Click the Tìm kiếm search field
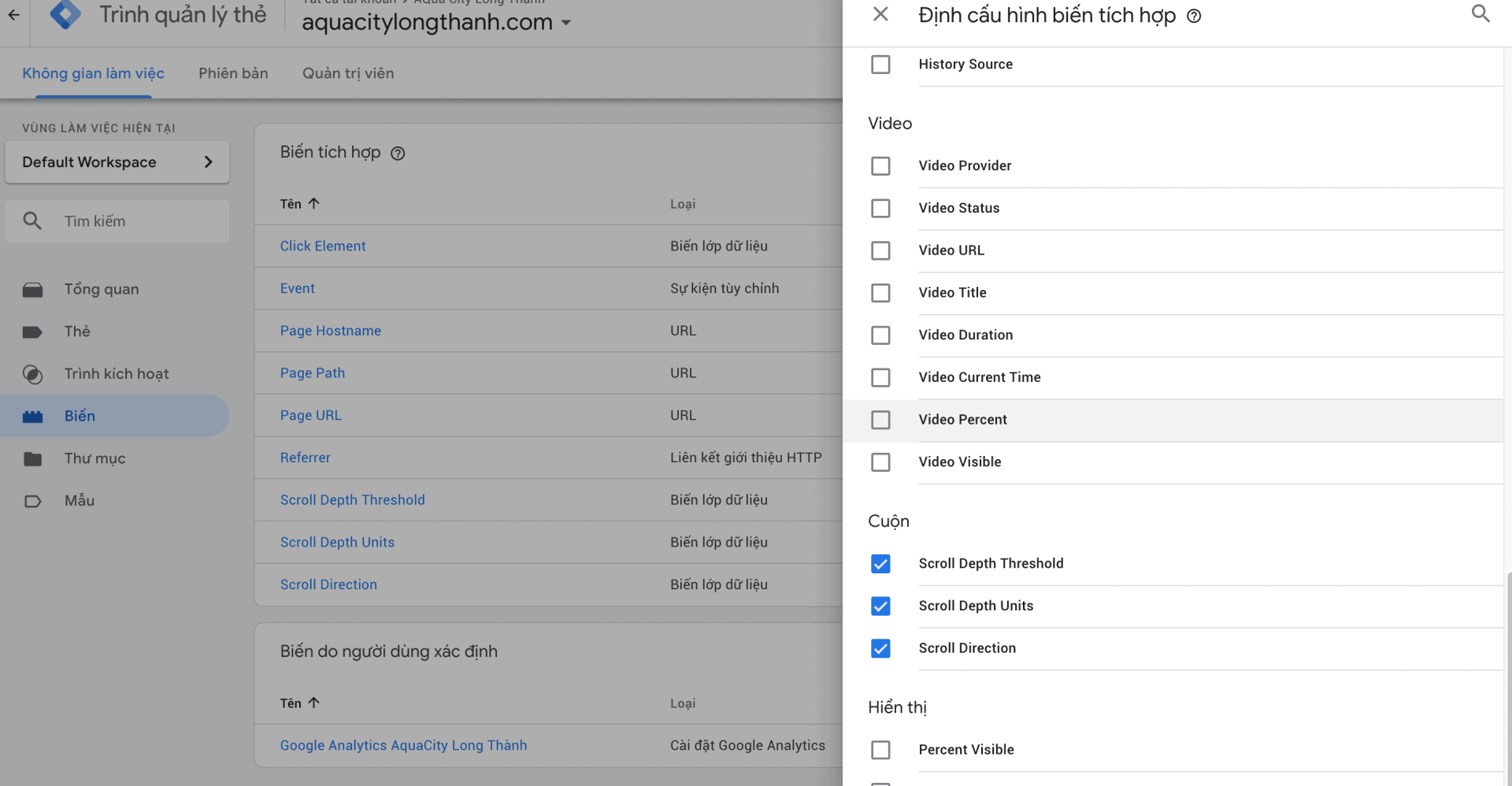Image resolution: width=1512 pixels, height=786 pixels. [x=117, y=221]
